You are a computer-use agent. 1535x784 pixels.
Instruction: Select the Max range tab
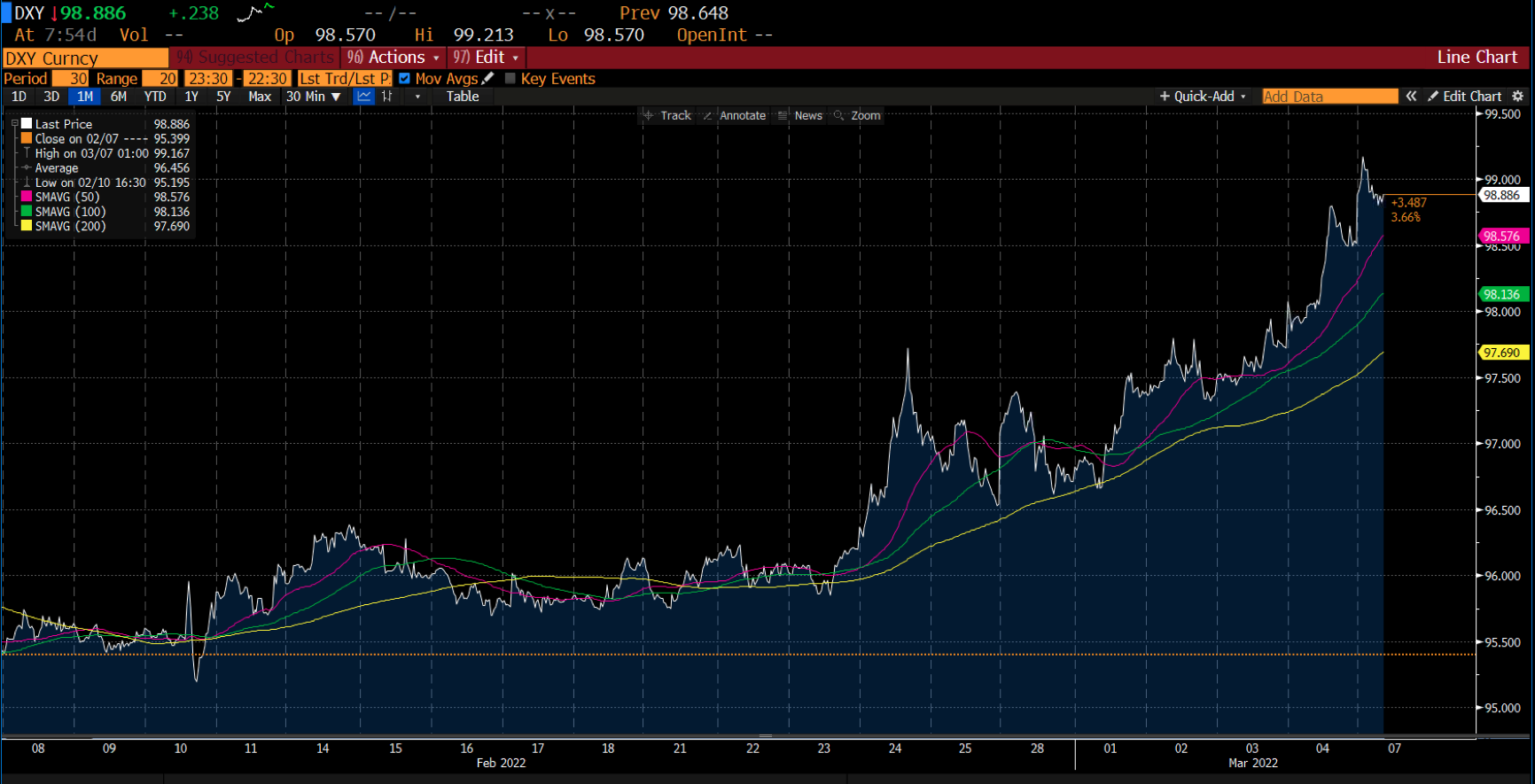(x=260, y=97)
